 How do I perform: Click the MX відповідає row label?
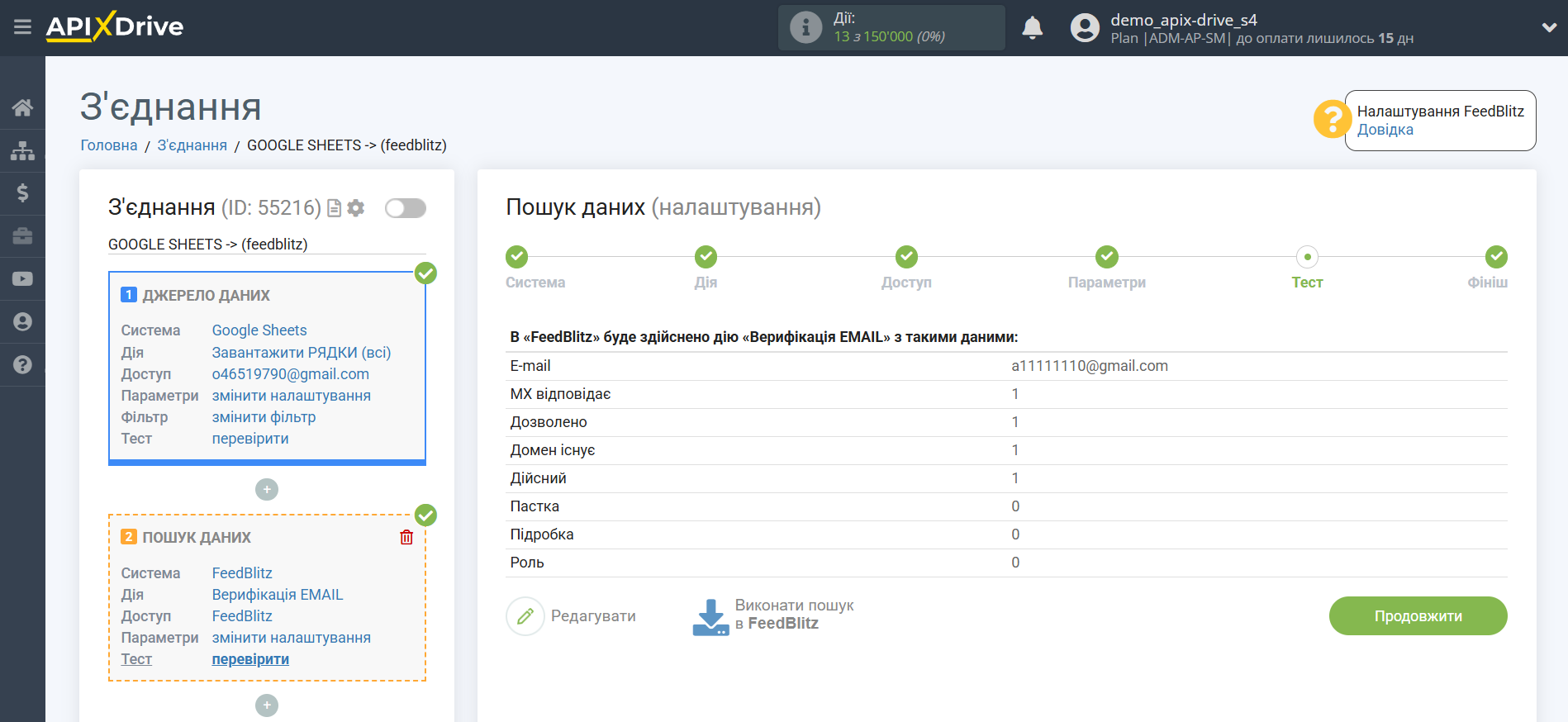tap(560, 394)
